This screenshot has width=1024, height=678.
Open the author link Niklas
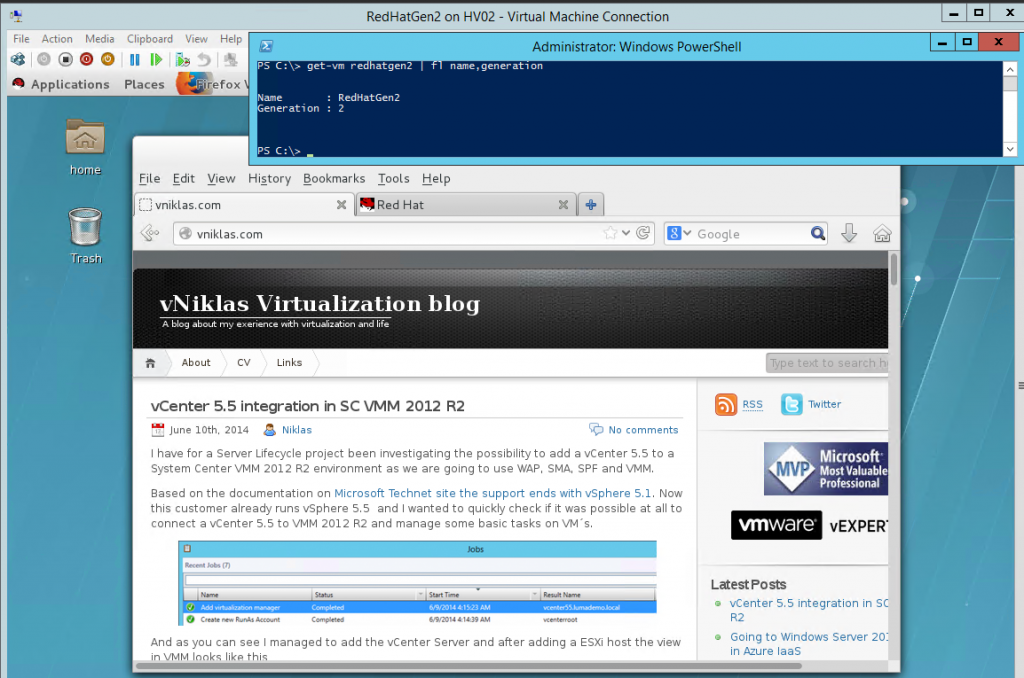296,430
